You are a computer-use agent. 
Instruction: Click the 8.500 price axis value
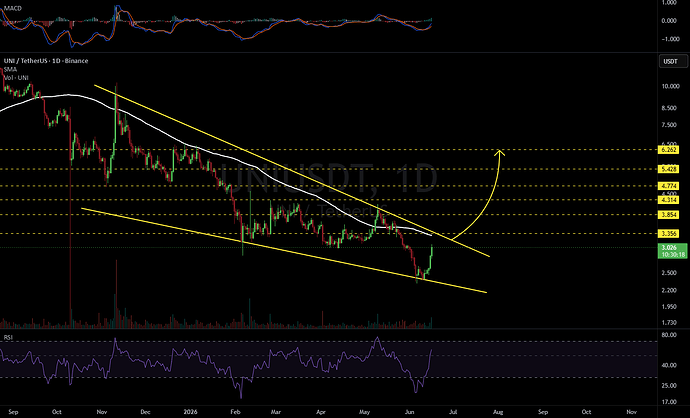pos(670,108)
